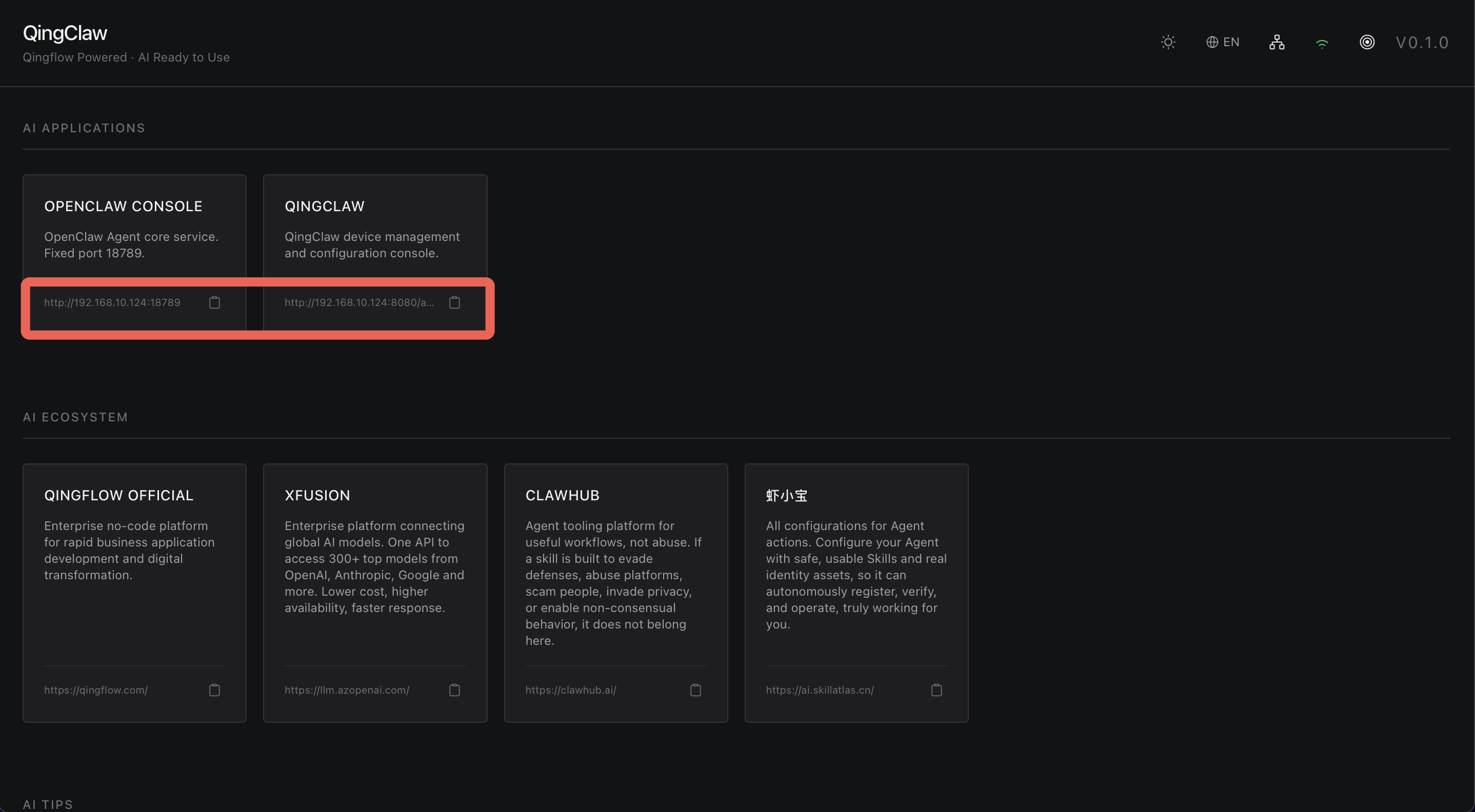The height and width of the screenshot is (812, 1475).
Task: Copy the llm.azopenai.com URL
Action: (454, 690)
